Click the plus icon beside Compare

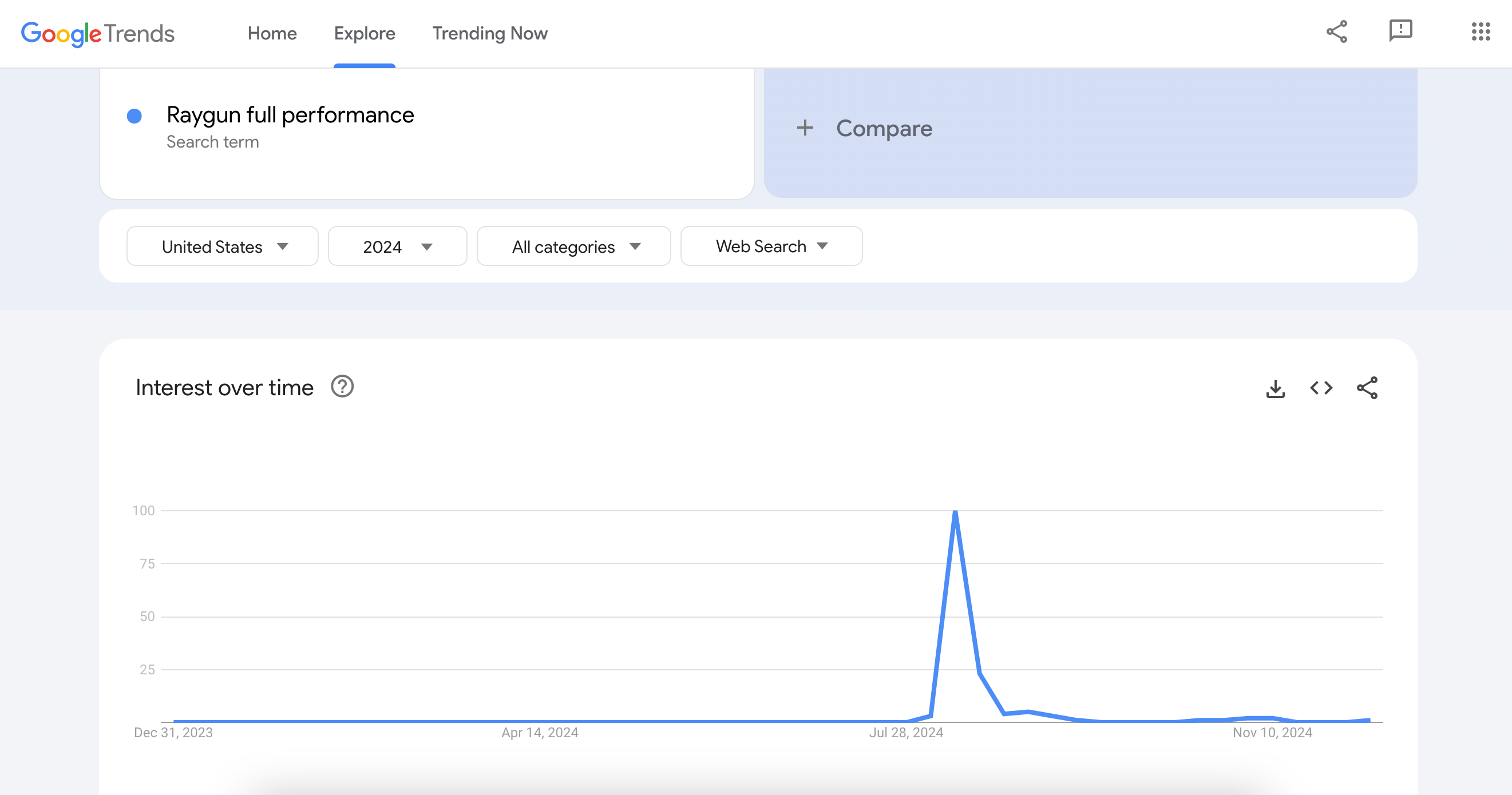805,128
